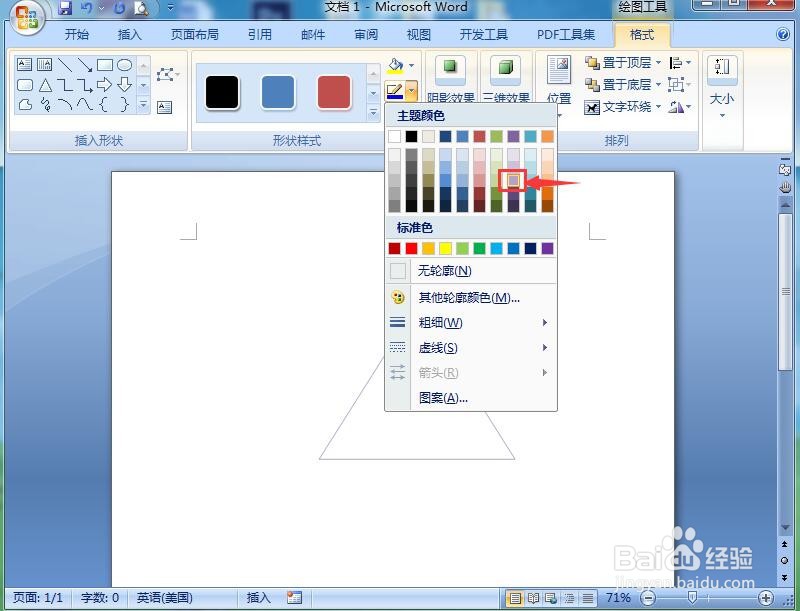The image size is (800, 611).
Task: Open the 页面布局 tab
Action: click(x=194, y=35)
